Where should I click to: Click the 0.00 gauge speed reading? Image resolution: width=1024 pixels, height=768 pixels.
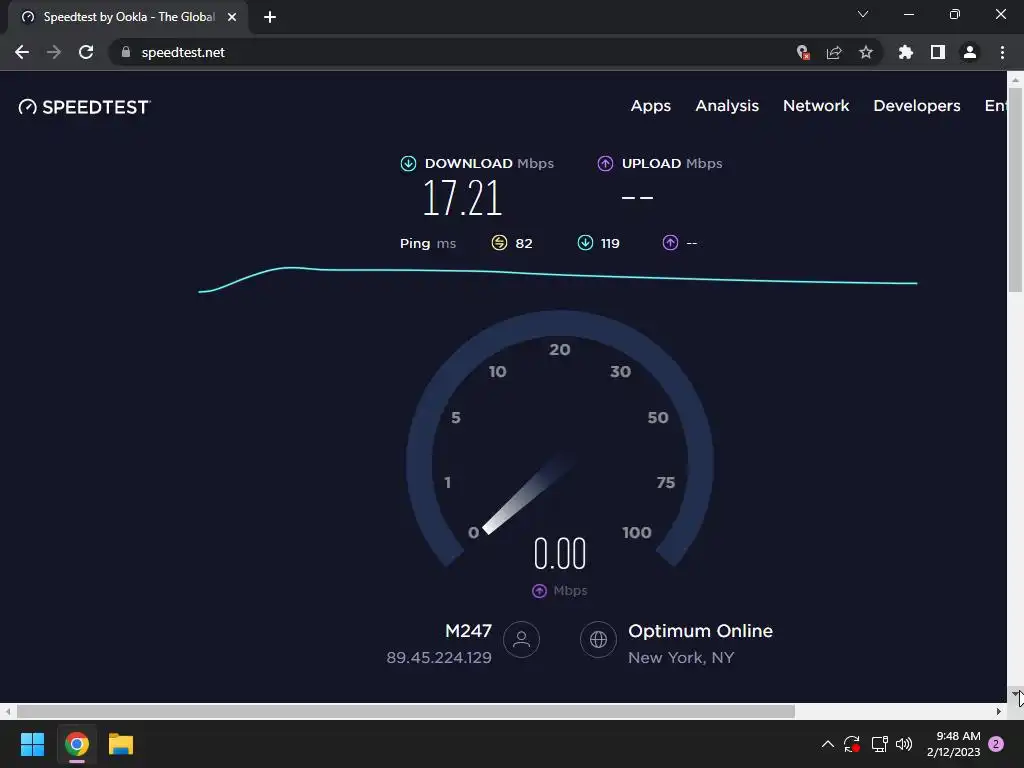click(560, 554)
